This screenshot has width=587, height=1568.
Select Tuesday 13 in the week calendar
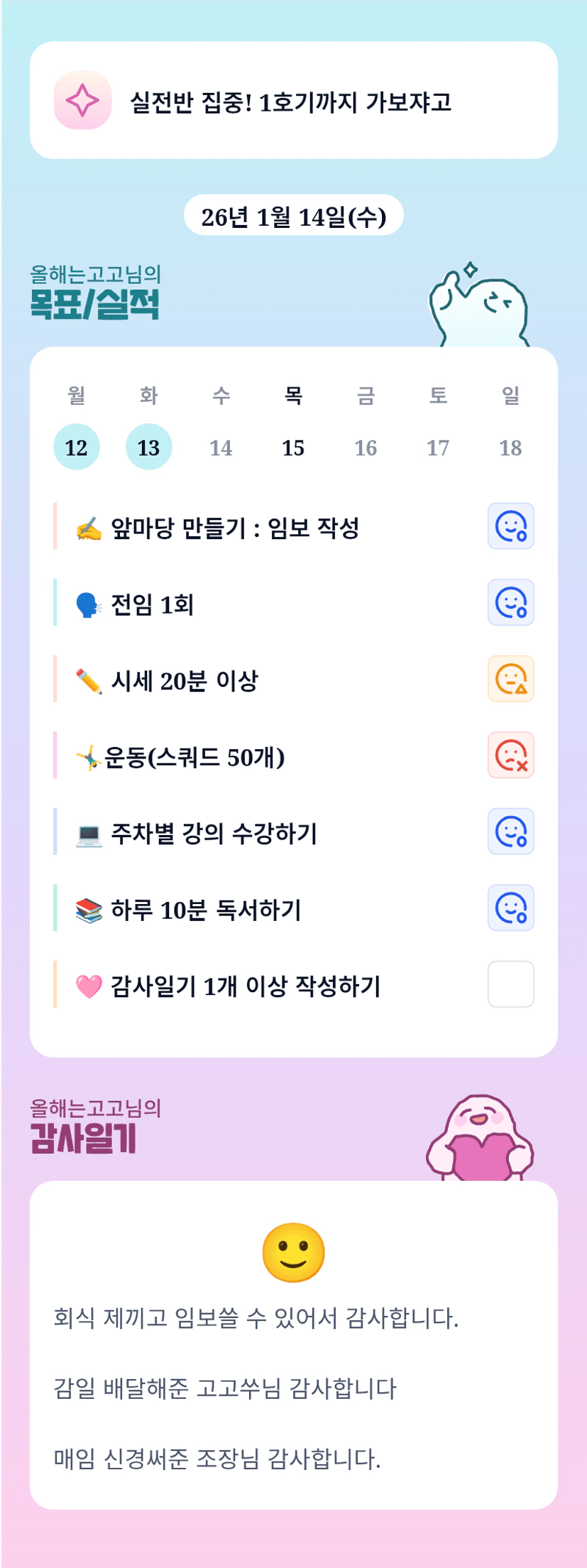click(x=148, y=447)
